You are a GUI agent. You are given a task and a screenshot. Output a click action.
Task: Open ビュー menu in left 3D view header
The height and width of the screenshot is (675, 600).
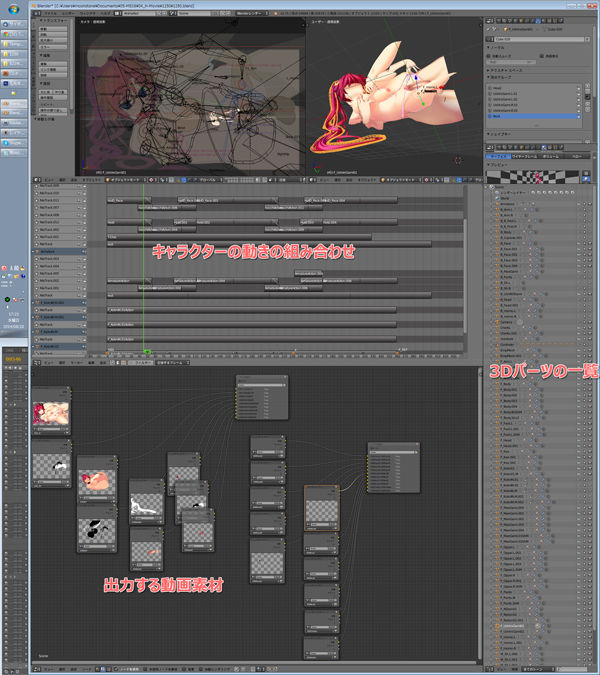click(x=49, y=180)
